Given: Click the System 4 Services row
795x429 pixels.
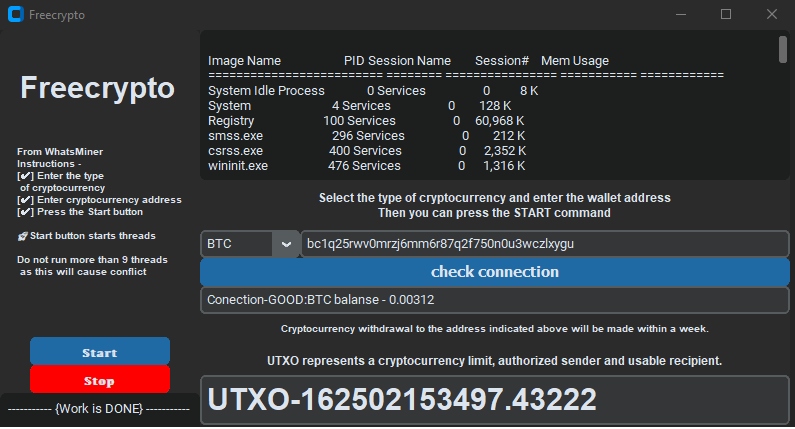Looking at the screenshot, I should (359, 106).
